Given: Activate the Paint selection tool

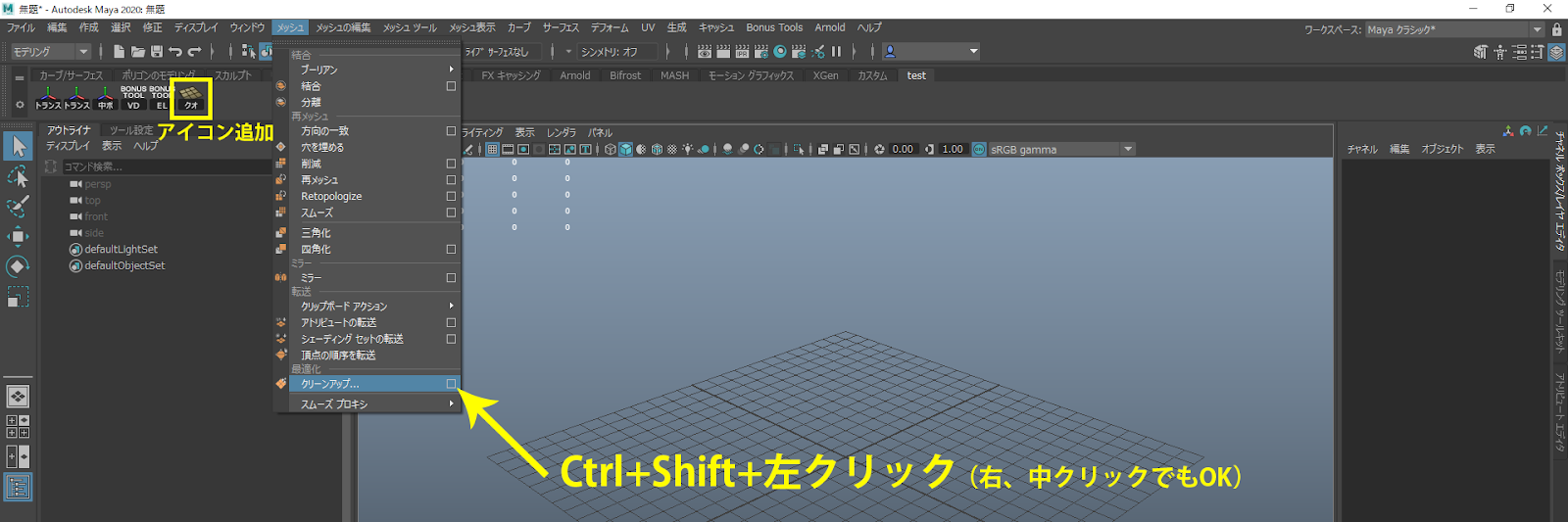Looking at the screenshot, I should tap(18, 207).
